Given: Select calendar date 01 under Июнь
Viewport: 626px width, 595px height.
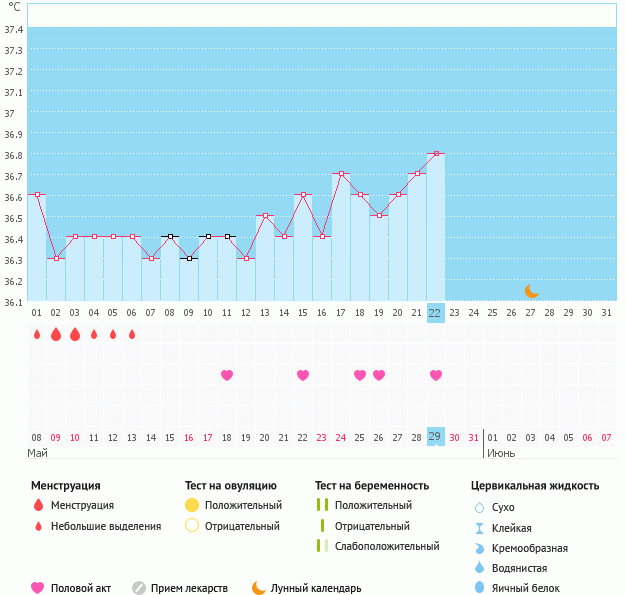Looking at the screenshot, I should 492,437.
